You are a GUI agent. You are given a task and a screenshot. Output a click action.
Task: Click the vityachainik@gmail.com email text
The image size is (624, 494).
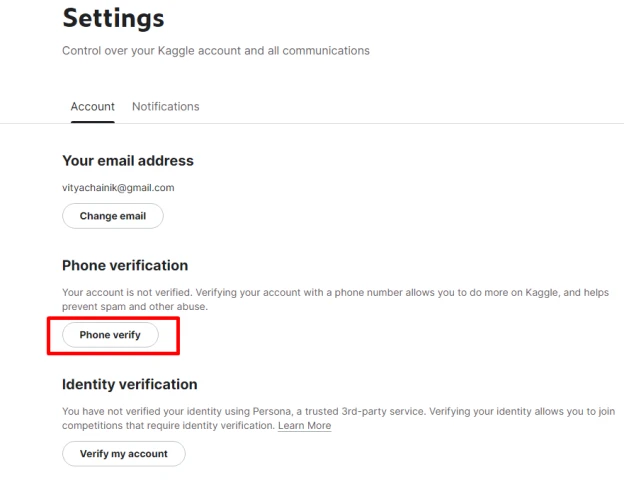tap(118, 188)
